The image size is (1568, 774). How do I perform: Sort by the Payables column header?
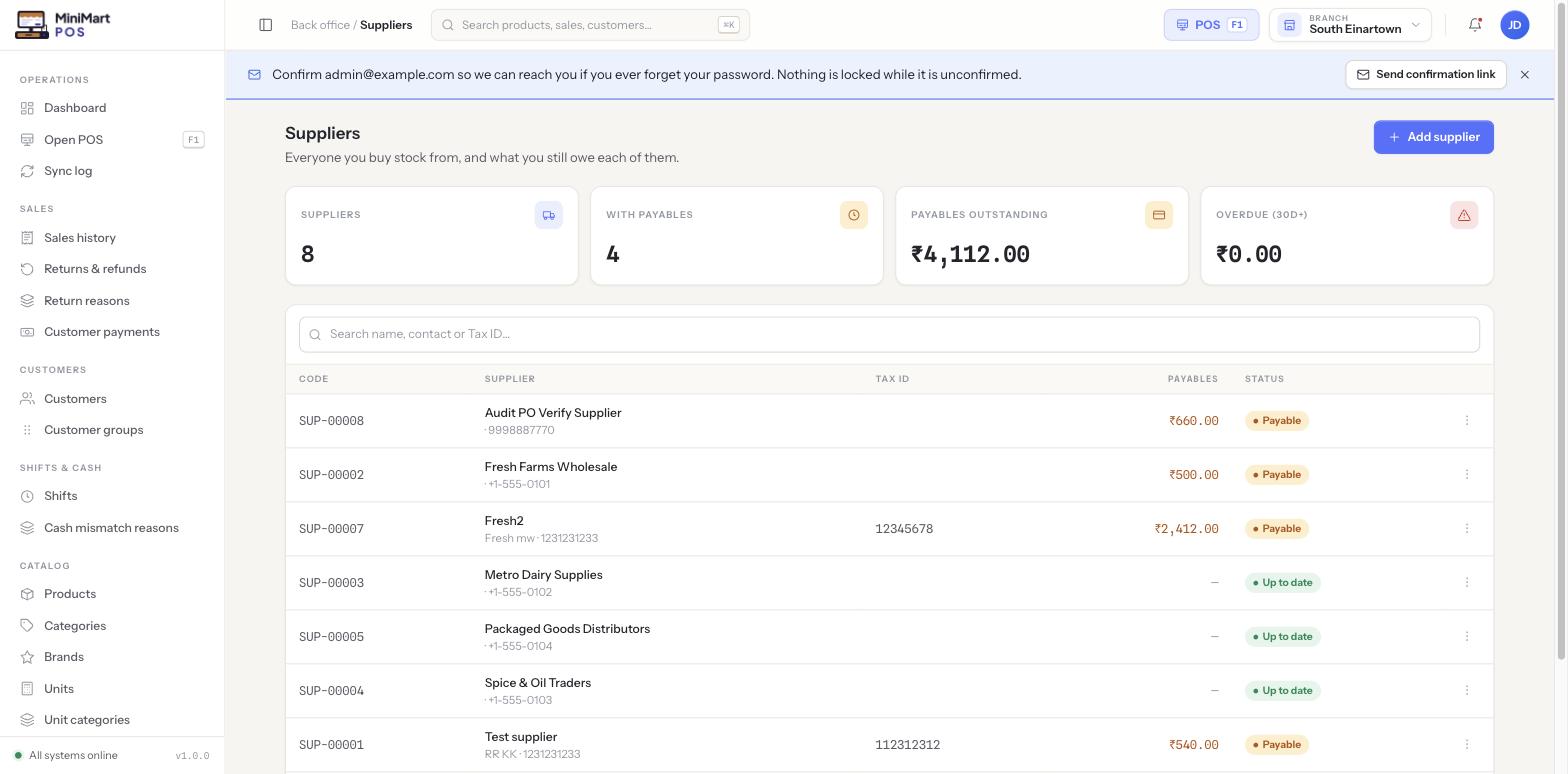pos(1192,379)
